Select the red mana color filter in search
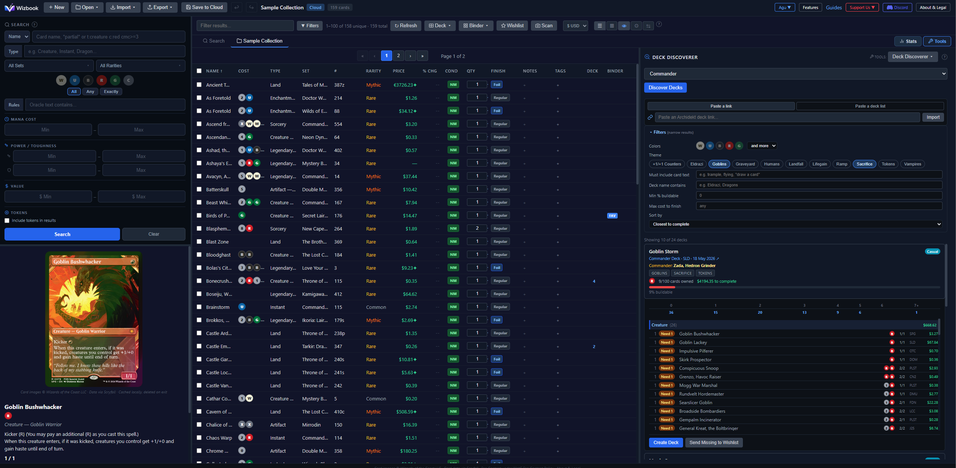 [101, 80]
